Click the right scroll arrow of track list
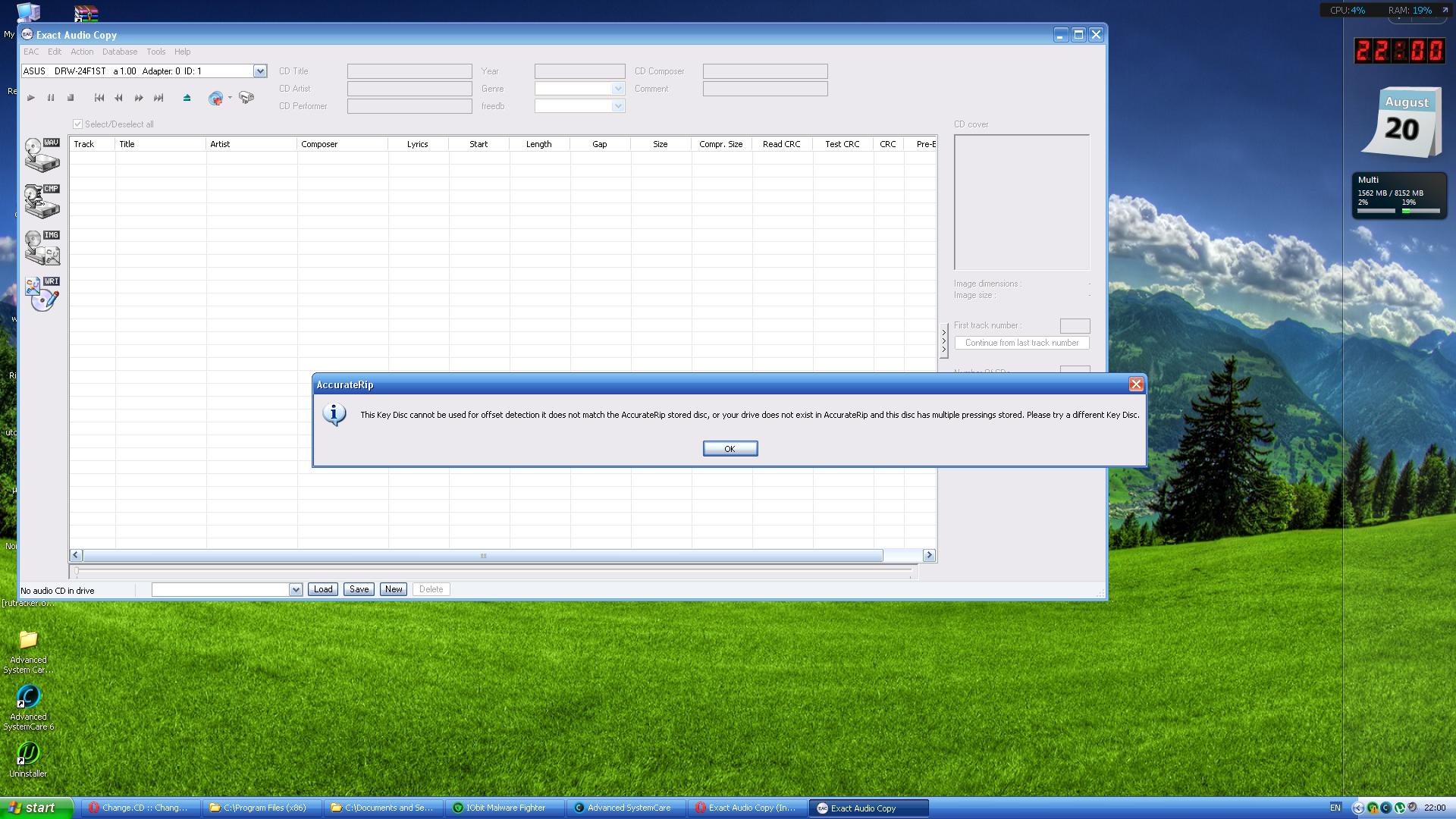This screenshot has height=819, width=1456. click(929, 556)
